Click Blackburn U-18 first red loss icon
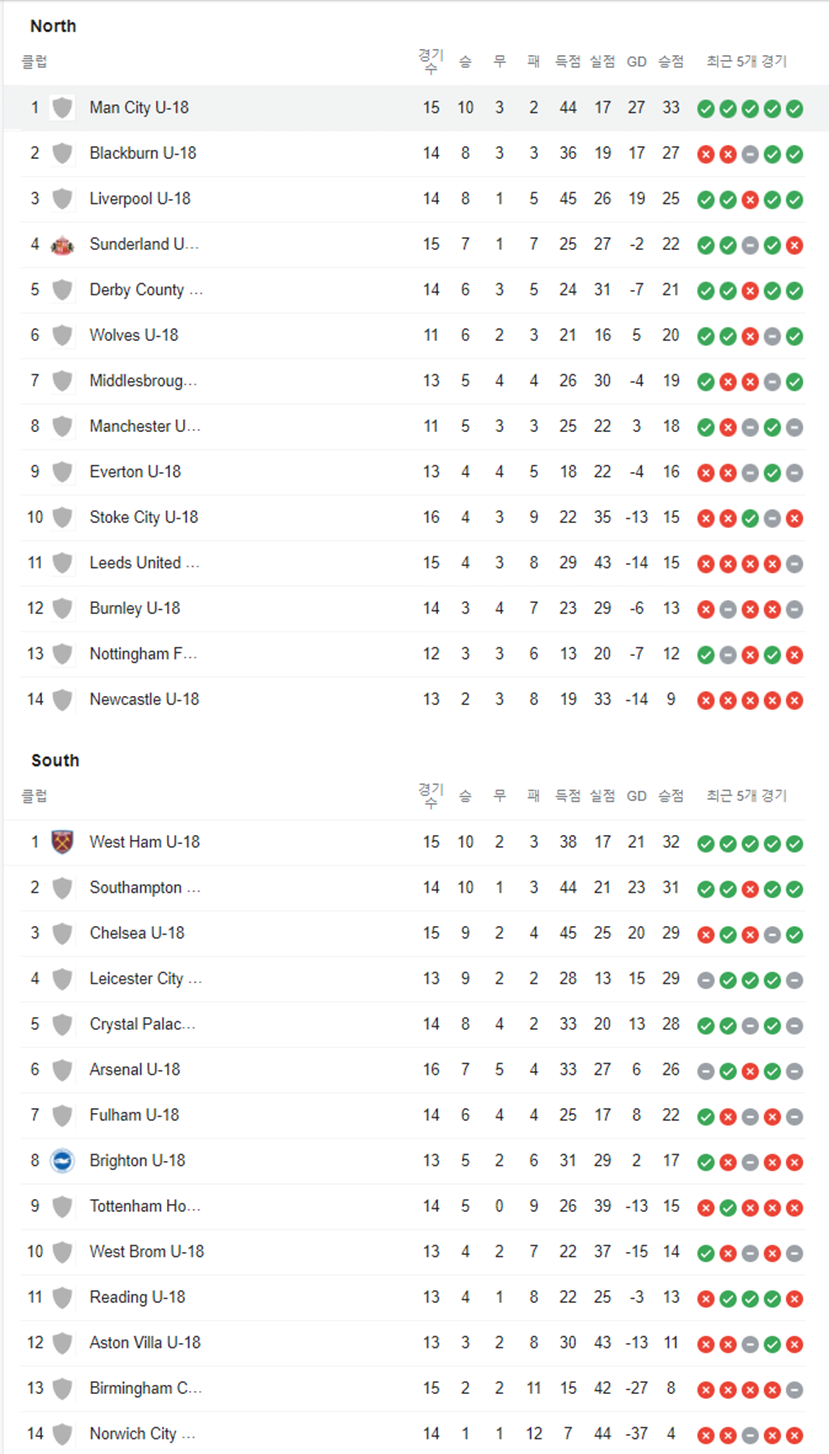This screenshot has height=1454, width=829. (706, 153)
